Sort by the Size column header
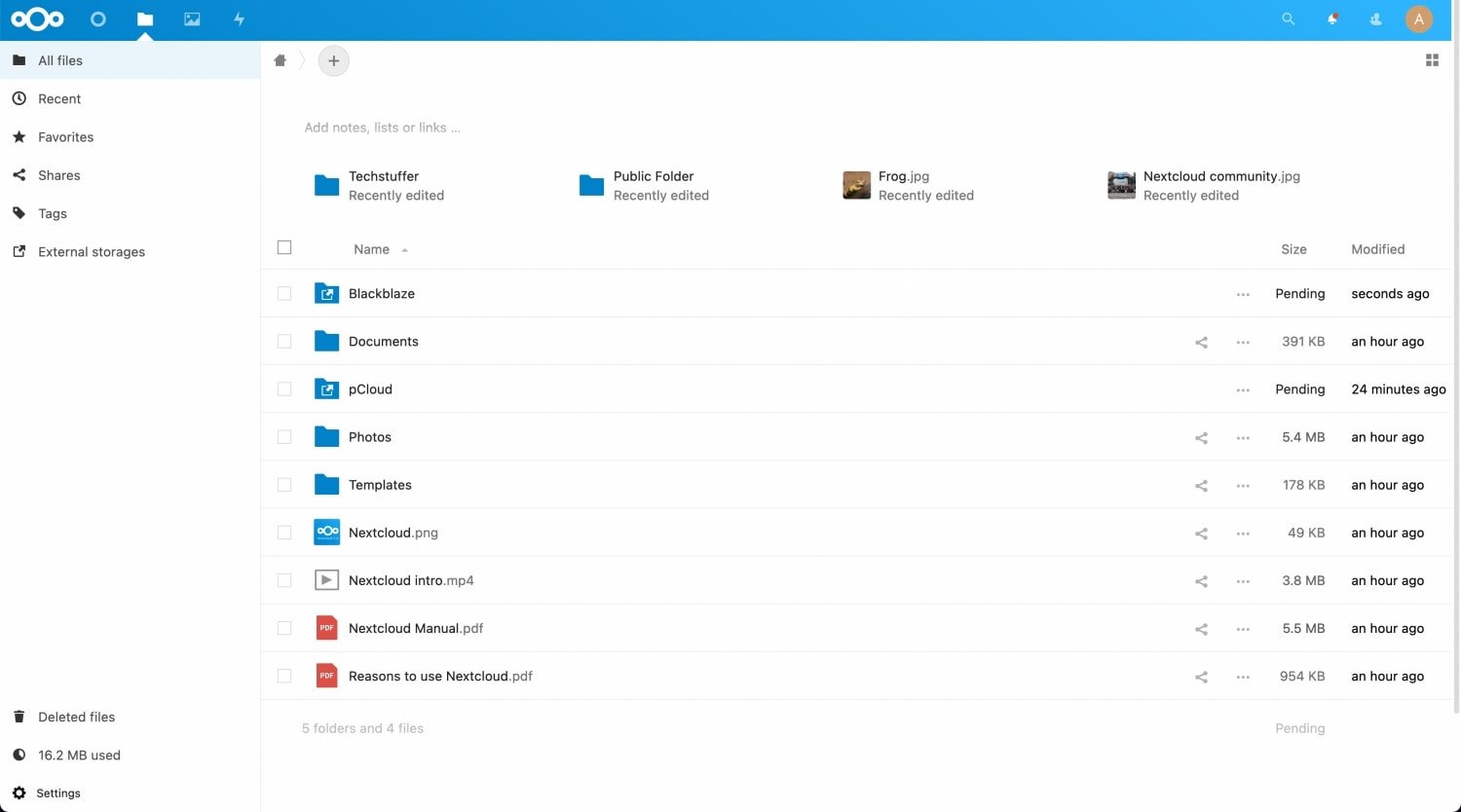Screen dimensions: 1461x812 (1293, 249)
